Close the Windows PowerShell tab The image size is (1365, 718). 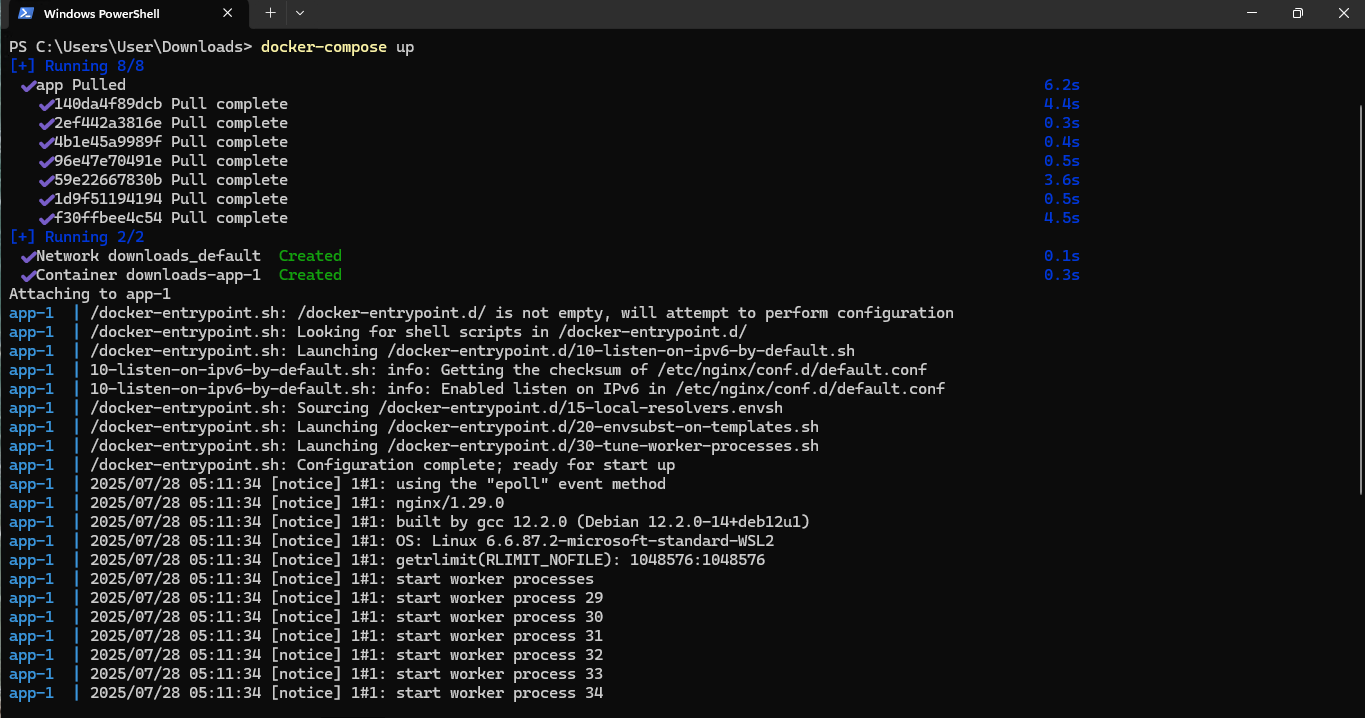pyautogui.click(x=228, y=14)
